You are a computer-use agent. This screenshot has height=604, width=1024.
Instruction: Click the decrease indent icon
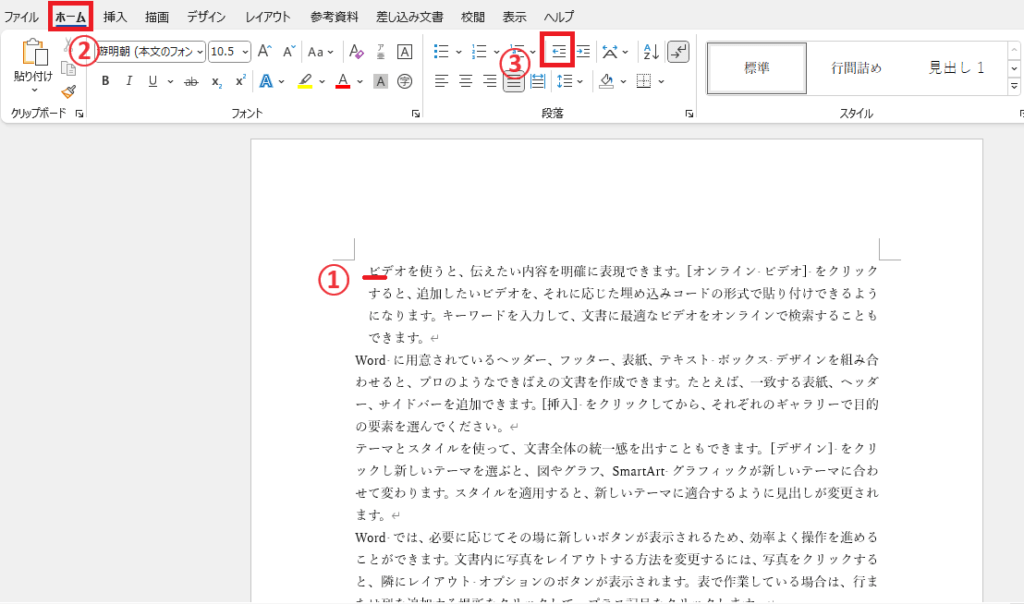pos(558,52)
